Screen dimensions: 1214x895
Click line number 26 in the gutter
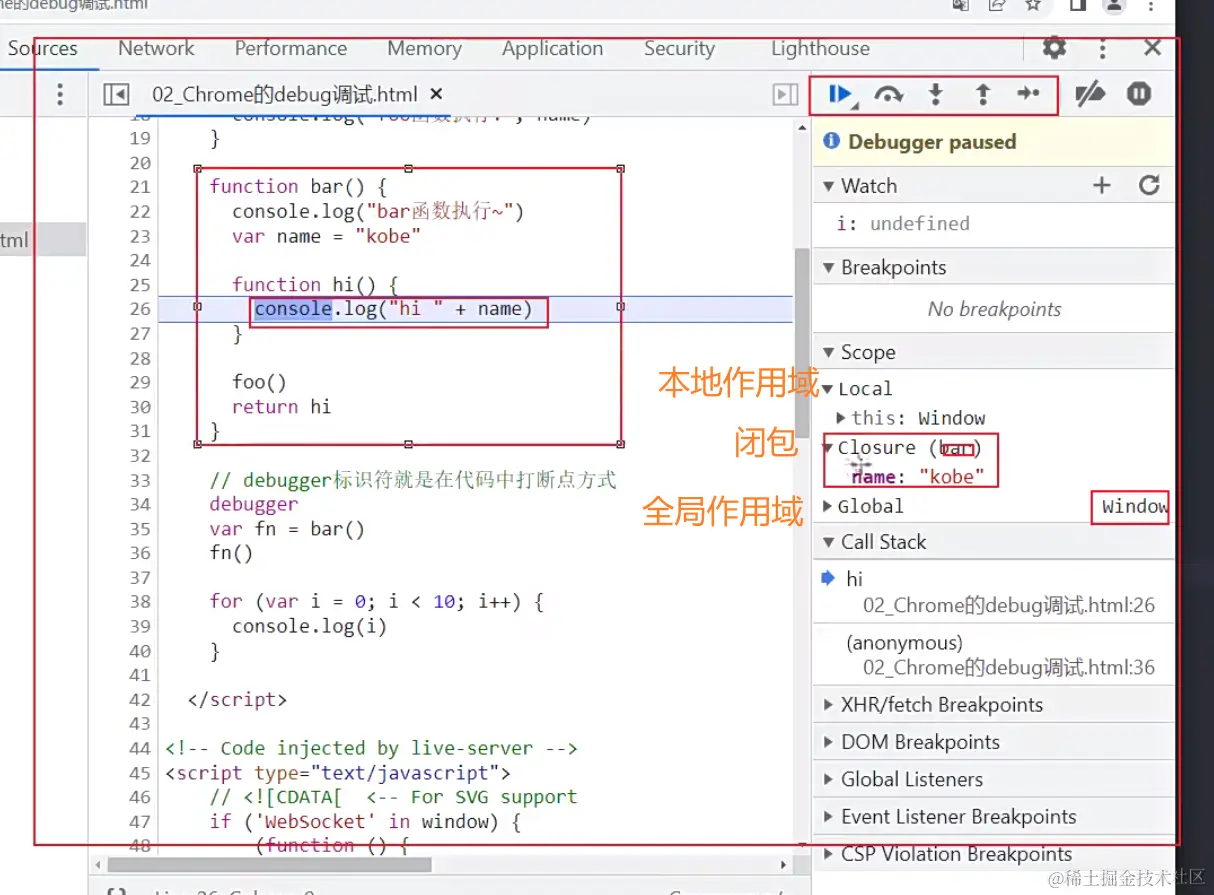(139, 309)
